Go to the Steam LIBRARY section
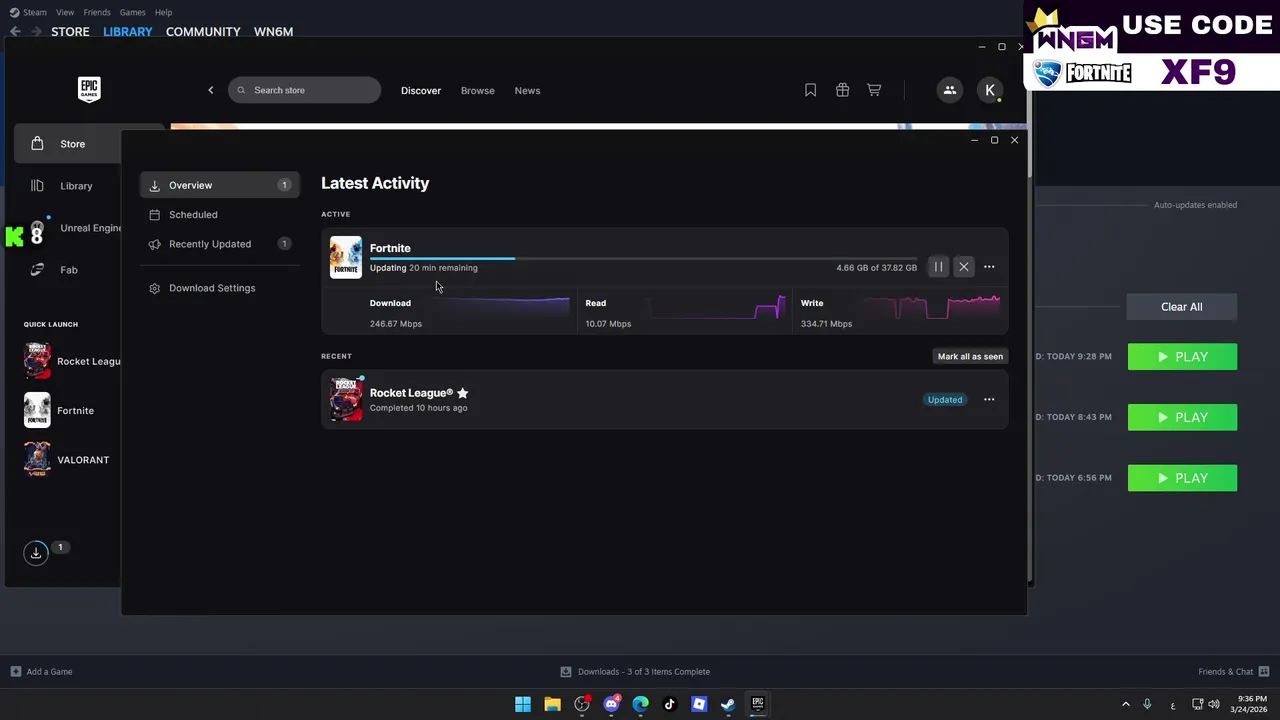The width and height of the screenshot is (1280, 720). (128, 32)
